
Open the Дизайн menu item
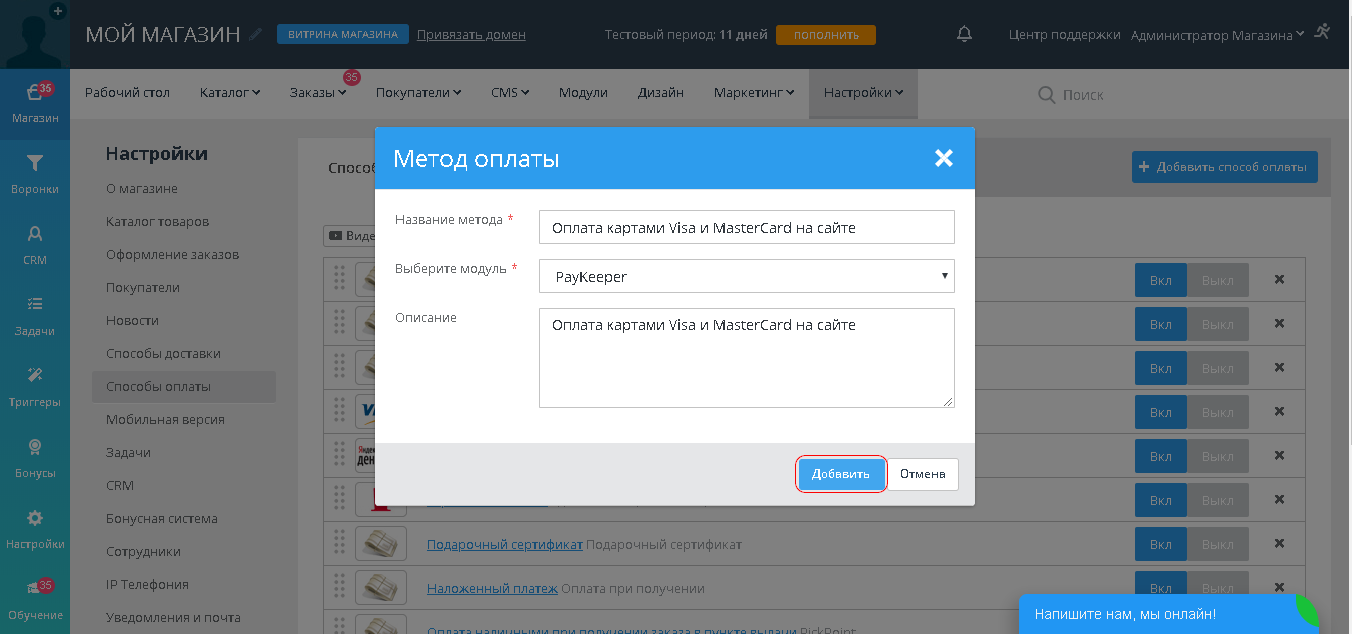660,93
